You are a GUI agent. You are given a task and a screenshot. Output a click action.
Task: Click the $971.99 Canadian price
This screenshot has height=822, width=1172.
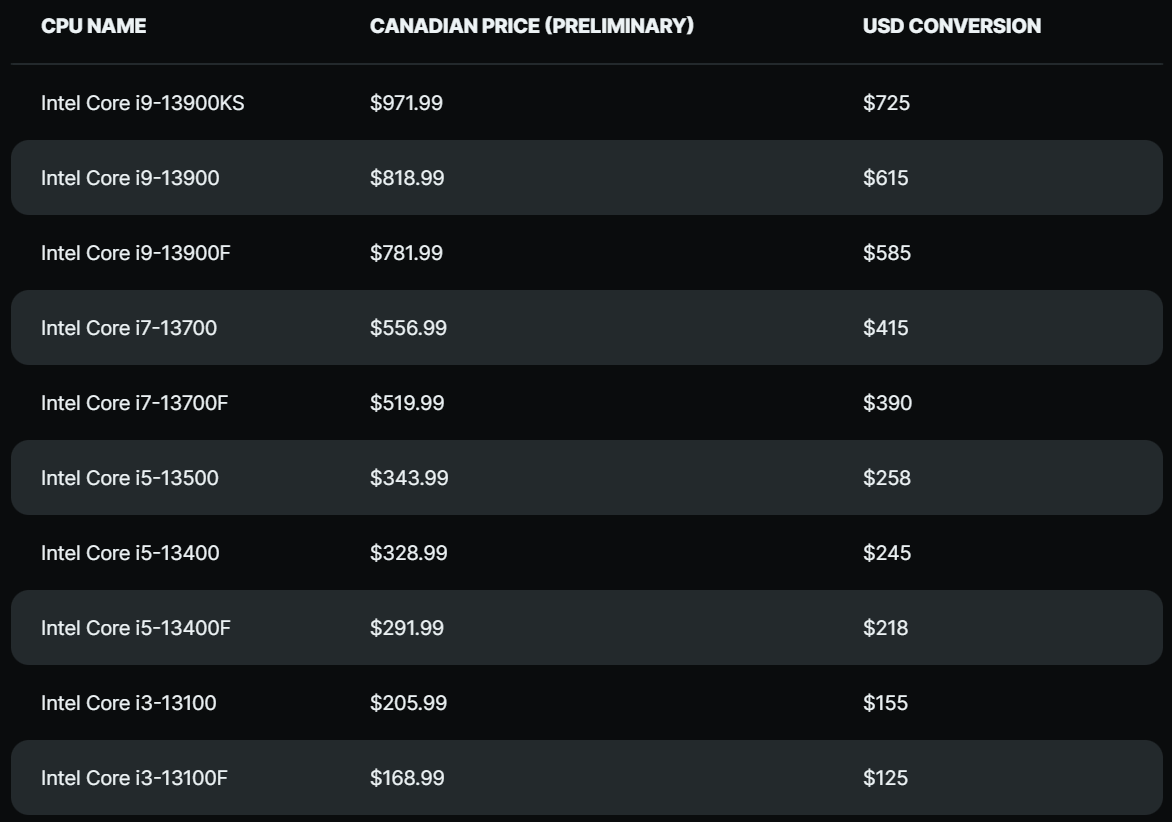tap(406, 103)
